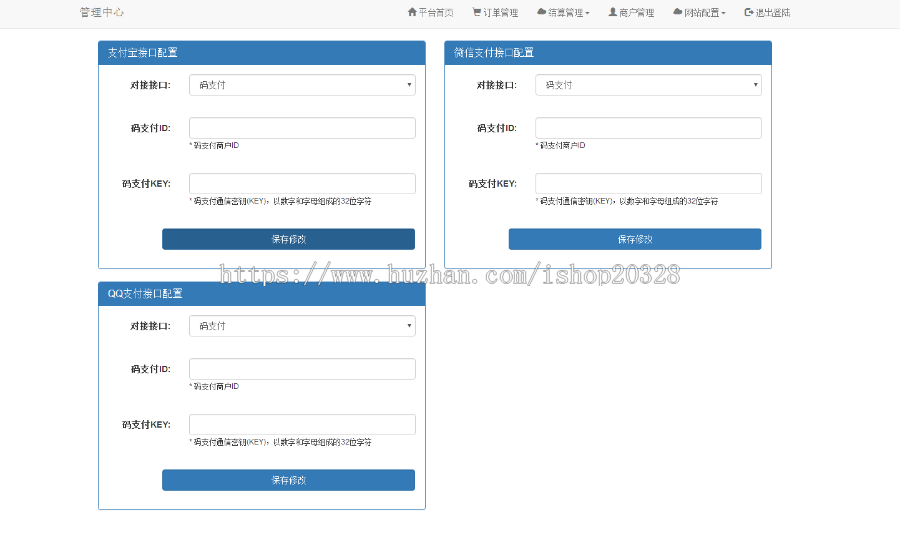Click 码支付商户ID hint in 支付宝 panel
The image size is (900, 545).
[215, 146]
